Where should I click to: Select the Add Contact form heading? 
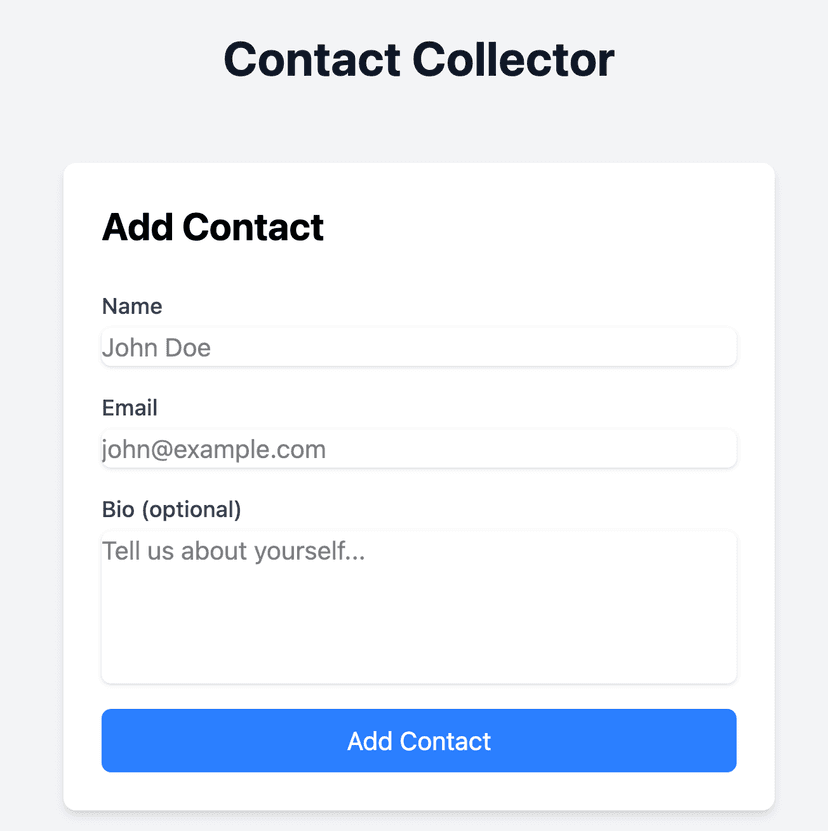pyautogui.click(x=213, y=227)
